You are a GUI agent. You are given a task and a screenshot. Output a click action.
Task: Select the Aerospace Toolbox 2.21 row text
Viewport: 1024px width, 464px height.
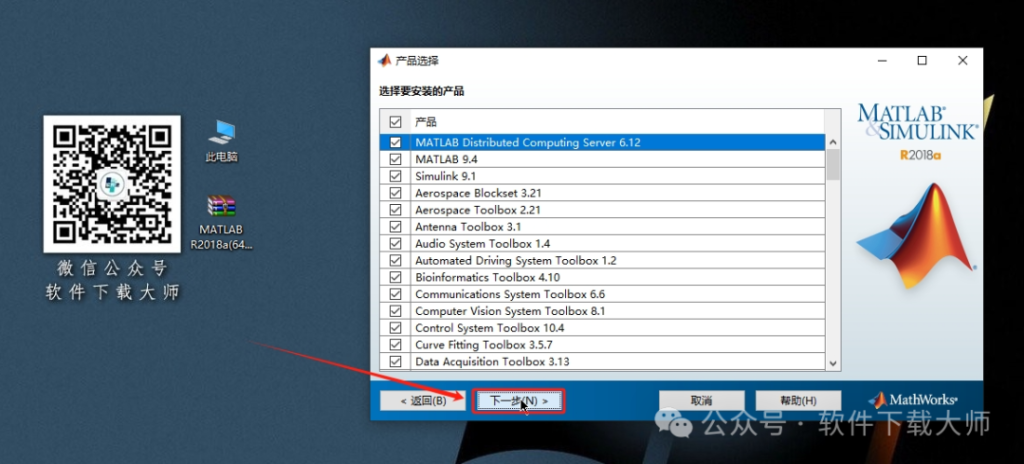coord(477,210)
